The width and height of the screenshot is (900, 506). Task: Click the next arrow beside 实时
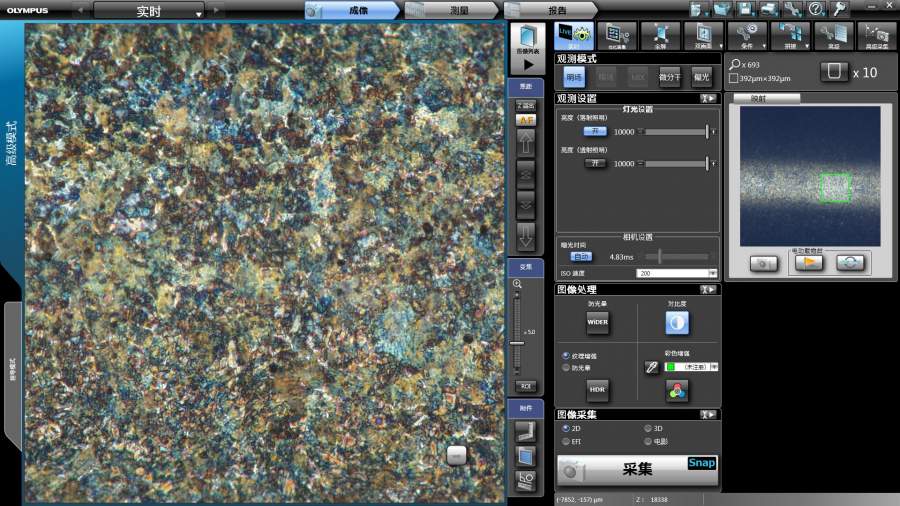216,10
